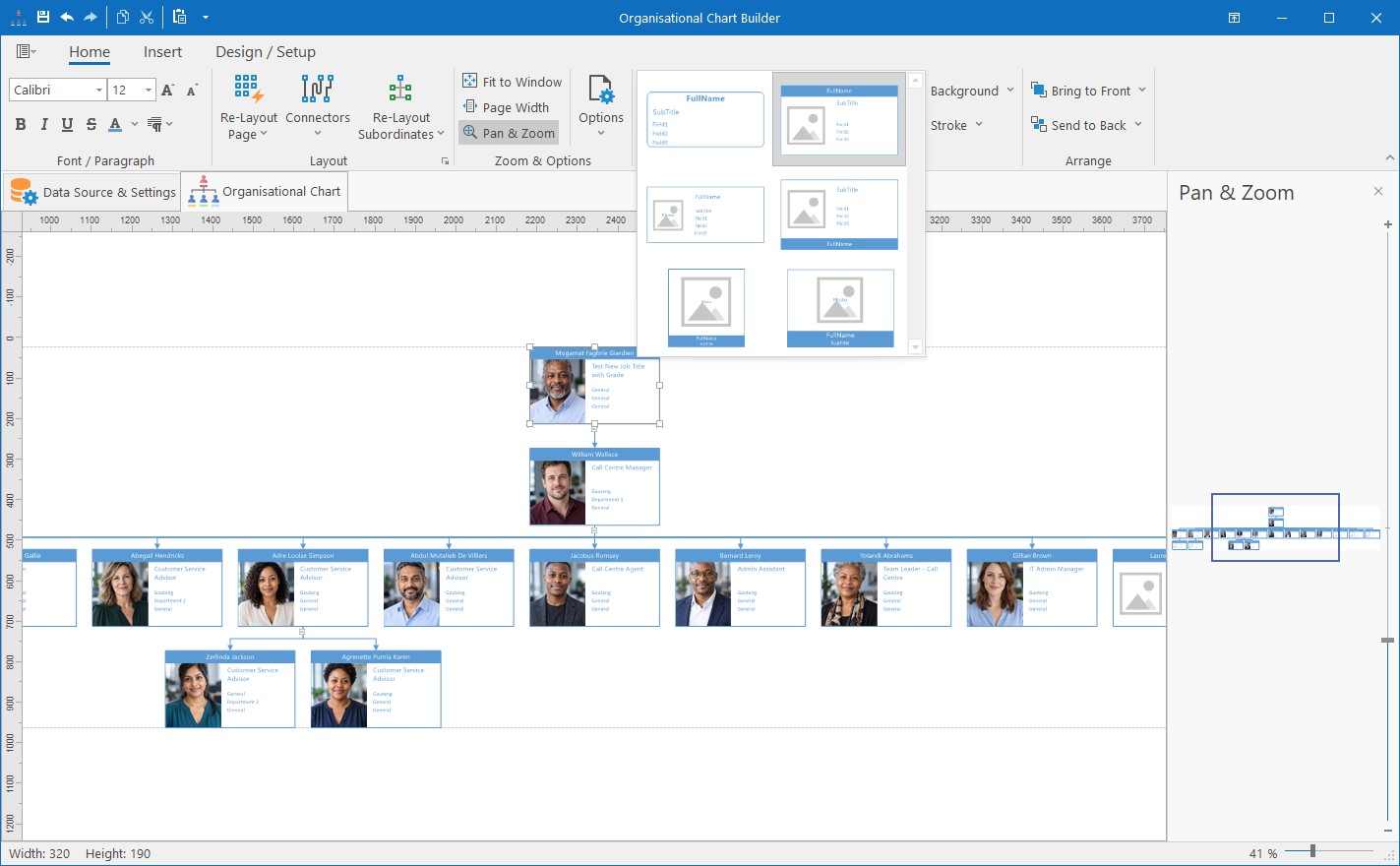
Task: Increase font size with the grow font icon
Action: 168,90
